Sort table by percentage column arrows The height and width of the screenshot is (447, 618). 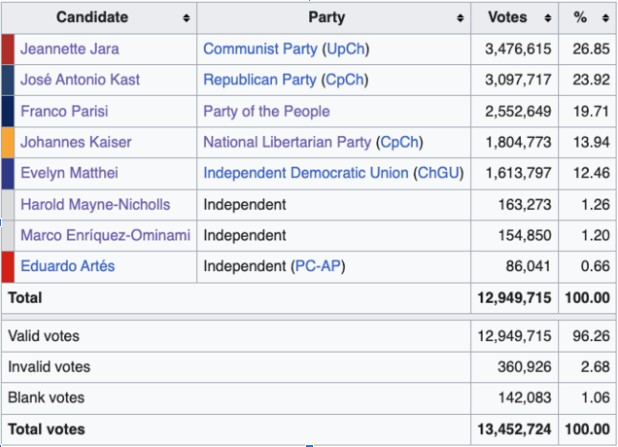pyautogui.click(x=606, y=18)
